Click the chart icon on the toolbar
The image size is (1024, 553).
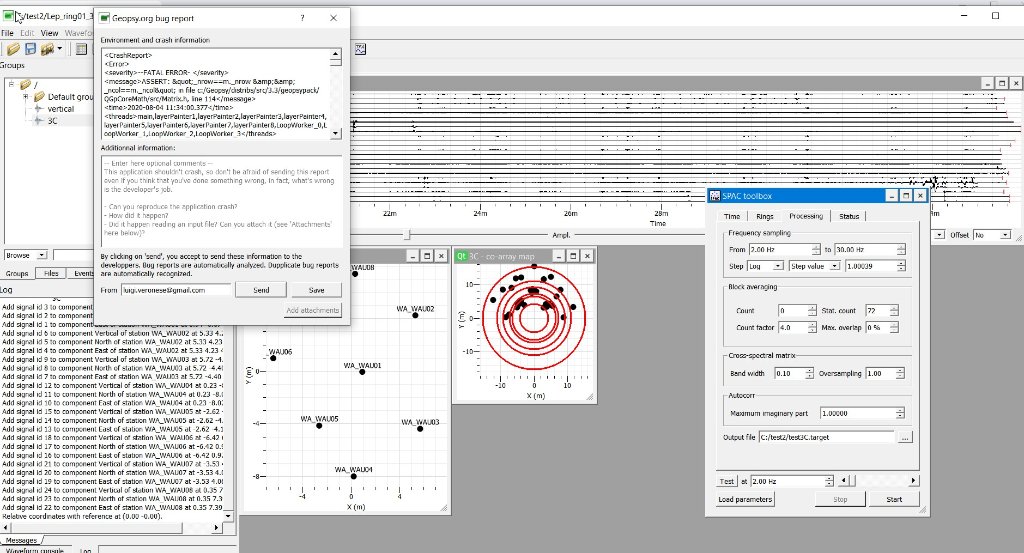coord(360,48)
